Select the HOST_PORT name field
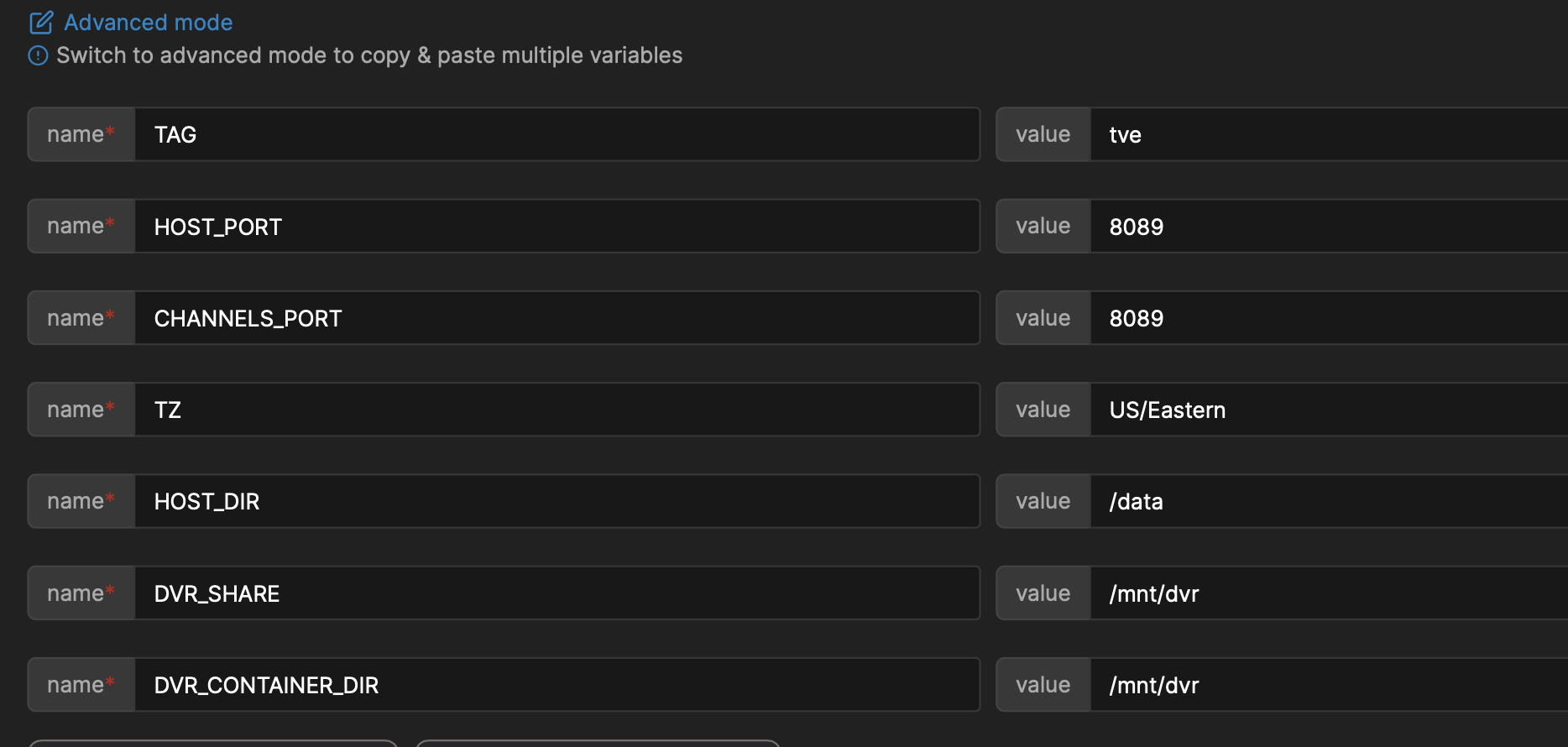This screenshot has height=747, width=1568. [556, 227]
